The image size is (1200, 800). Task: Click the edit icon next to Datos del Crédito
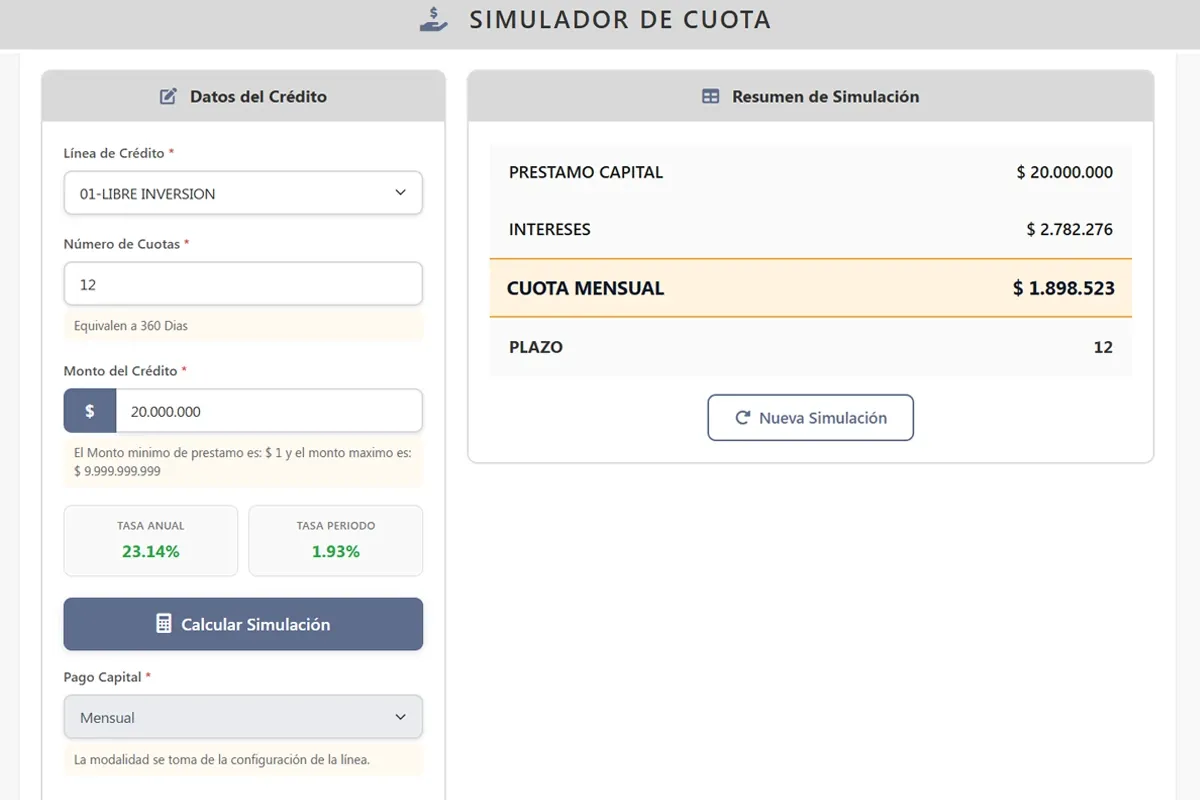coord(168,97)
